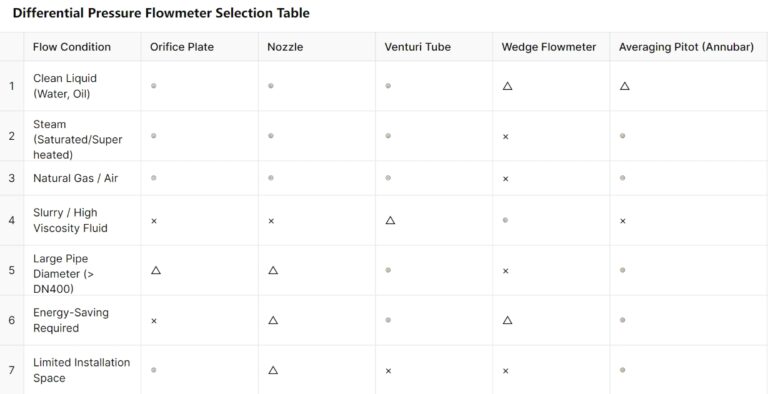Select the Averaging Pitot (Annubar) column header
Screen dimensions: 768x394
pos(689,47)
